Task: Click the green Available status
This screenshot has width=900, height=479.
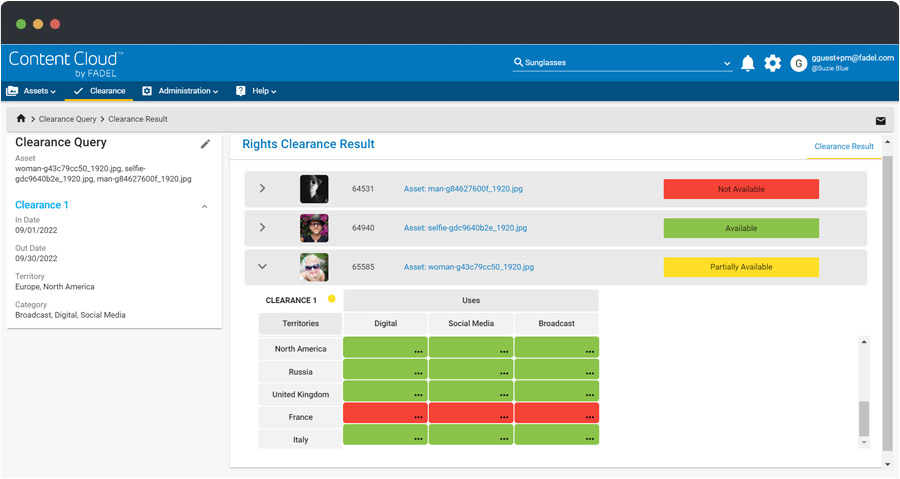Action: (x=741, y=228)
